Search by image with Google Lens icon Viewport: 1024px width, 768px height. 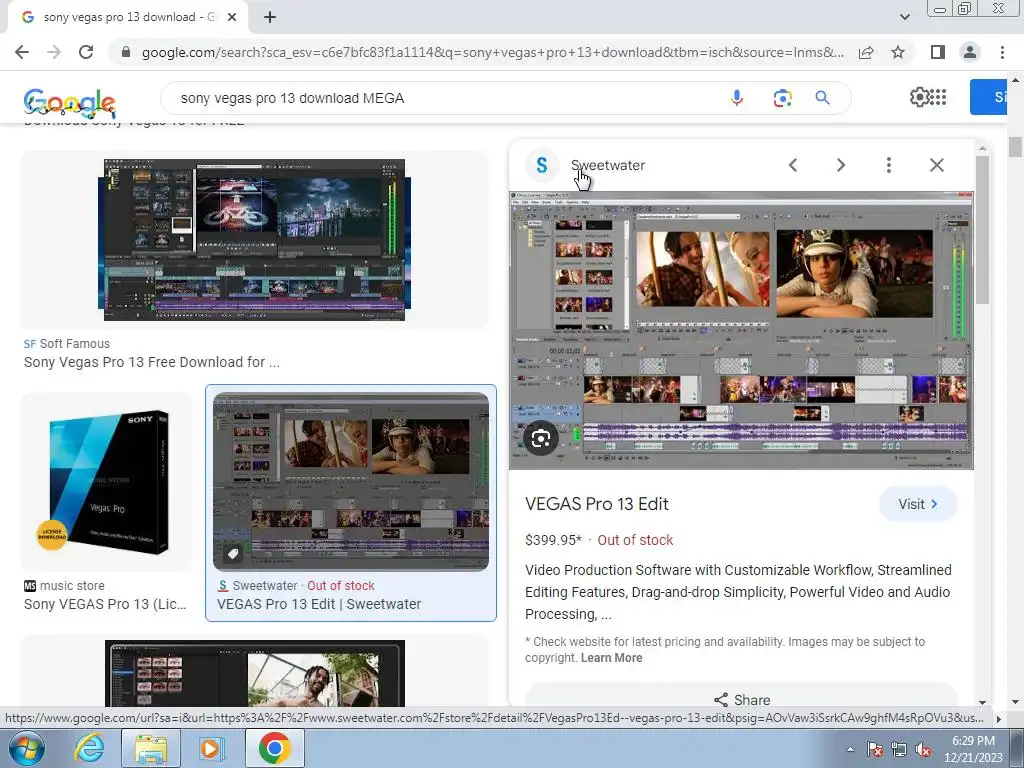[782, 98]
